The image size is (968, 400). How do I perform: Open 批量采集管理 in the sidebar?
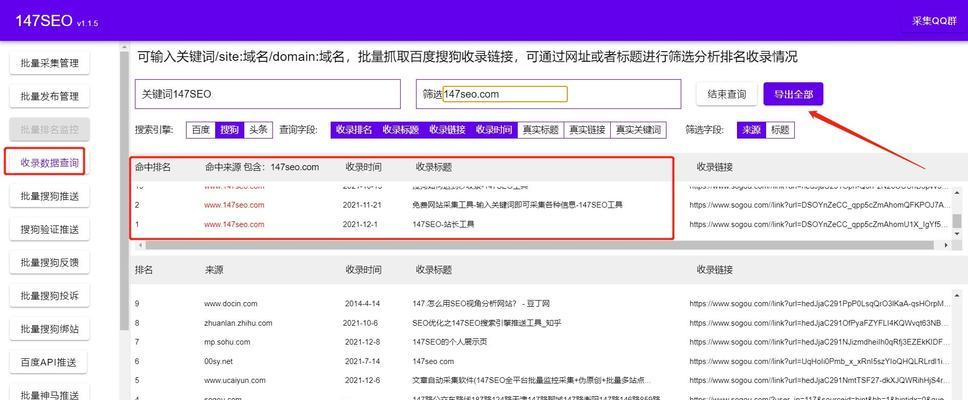click(49, 63)
